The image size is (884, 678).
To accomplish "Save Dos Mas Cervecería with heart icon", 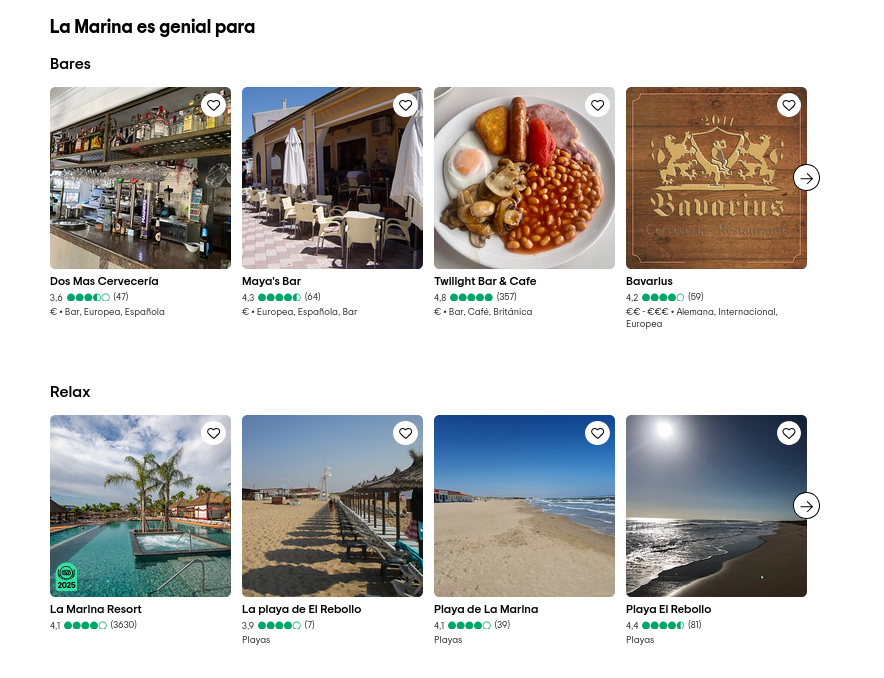I will tap(213, 105).
